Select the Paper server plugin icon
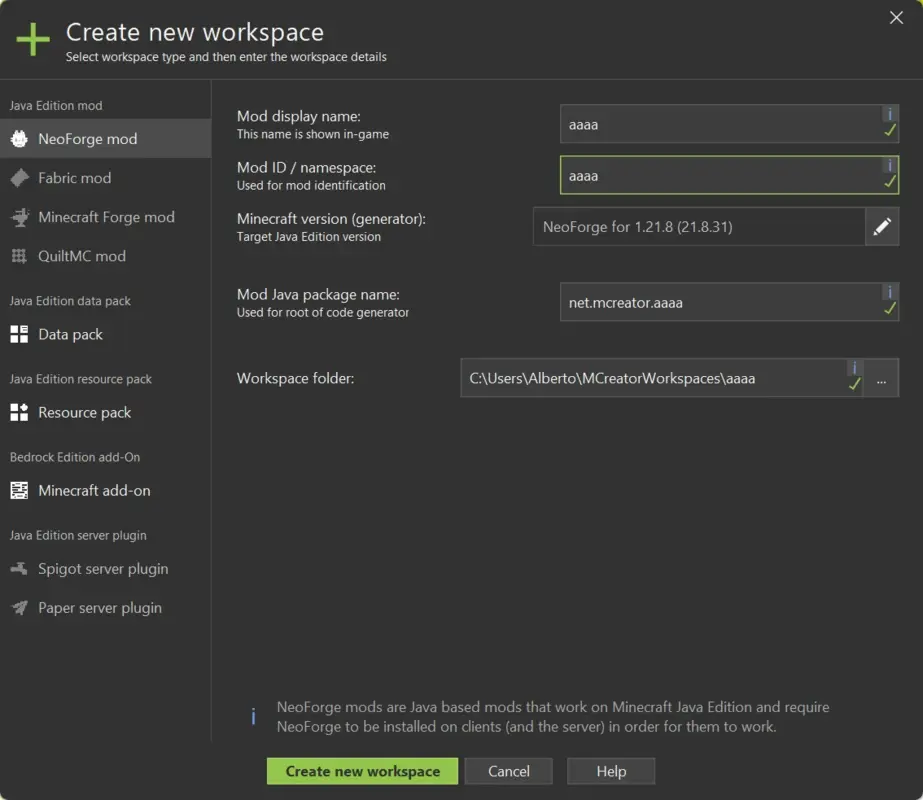 (21, 607)
